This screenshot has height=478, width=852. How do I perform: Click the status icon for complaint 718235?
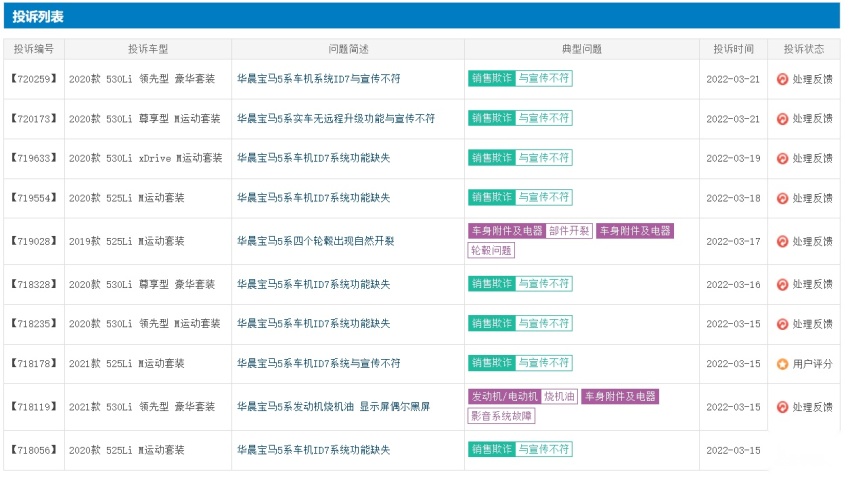[x=782, y=324]
